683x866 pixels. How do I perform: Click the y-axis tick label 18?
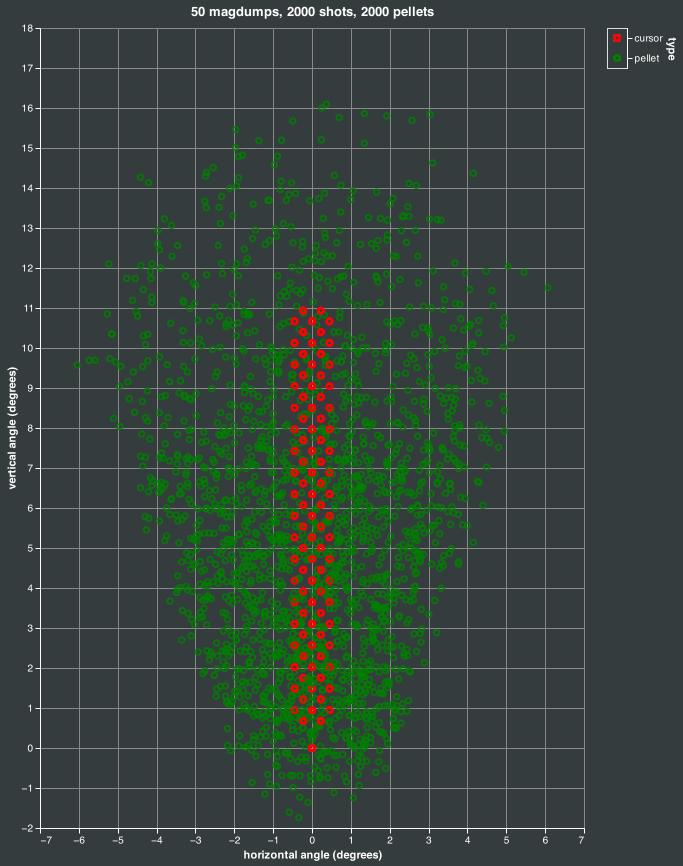pos(28,28)
